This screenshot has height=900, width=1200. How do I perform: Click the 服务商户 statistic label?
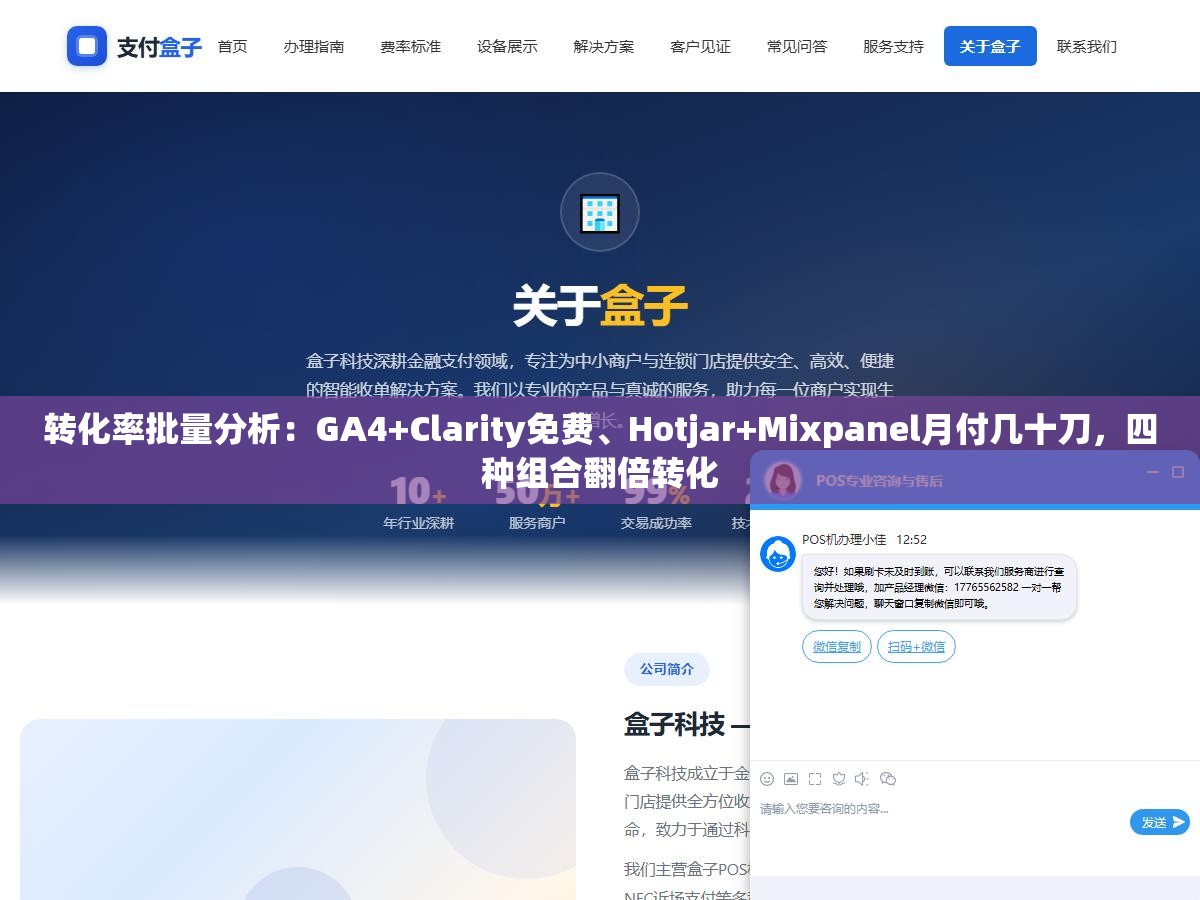(537, 523)
